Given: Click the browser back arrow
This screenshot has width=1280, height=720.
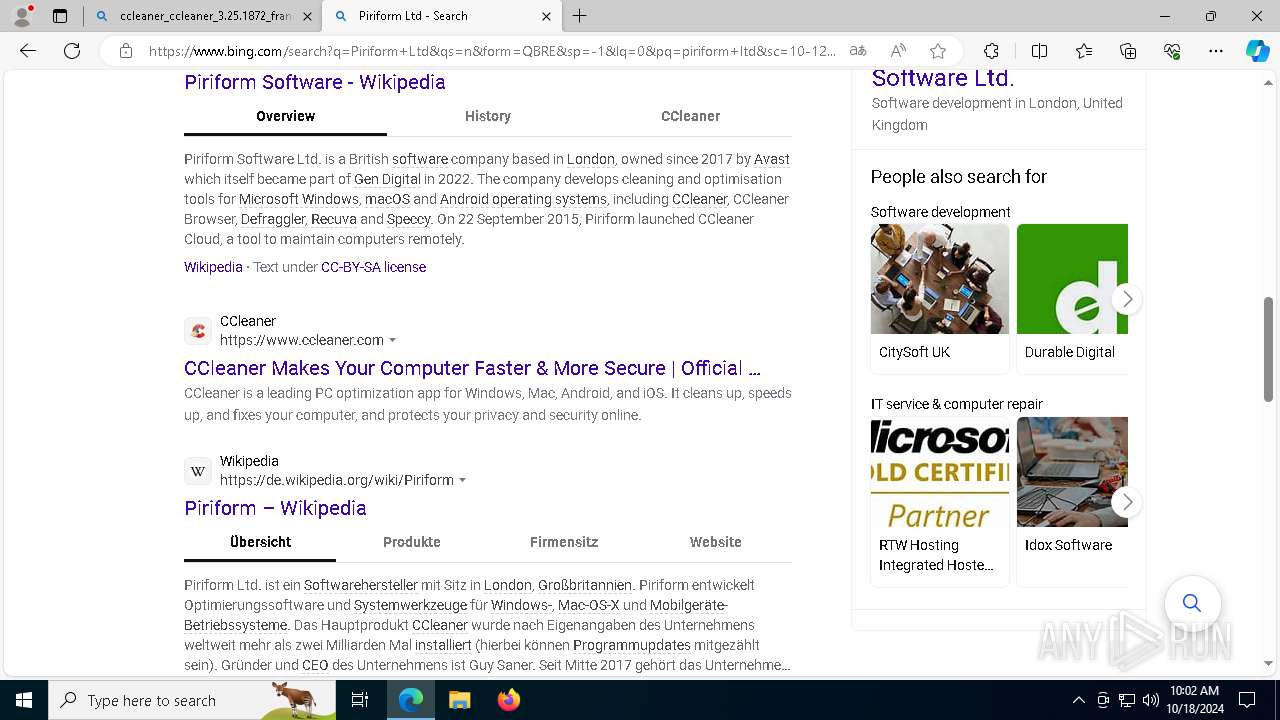Looking at the screenshot, I should [28, 51].
